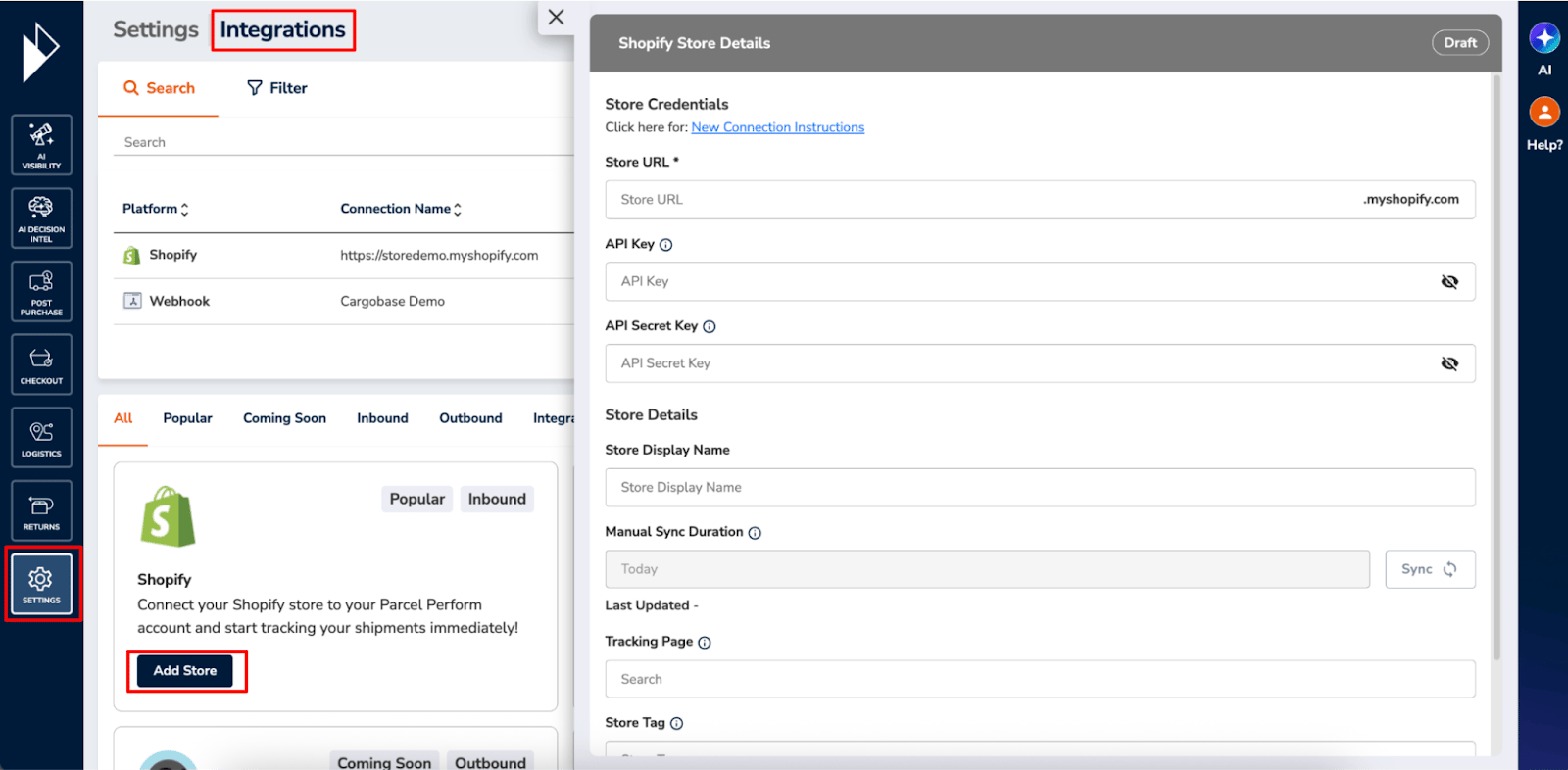The image size is (1568, 770).
Task: Open AI Decision Intel module
Action: (41, 218)
